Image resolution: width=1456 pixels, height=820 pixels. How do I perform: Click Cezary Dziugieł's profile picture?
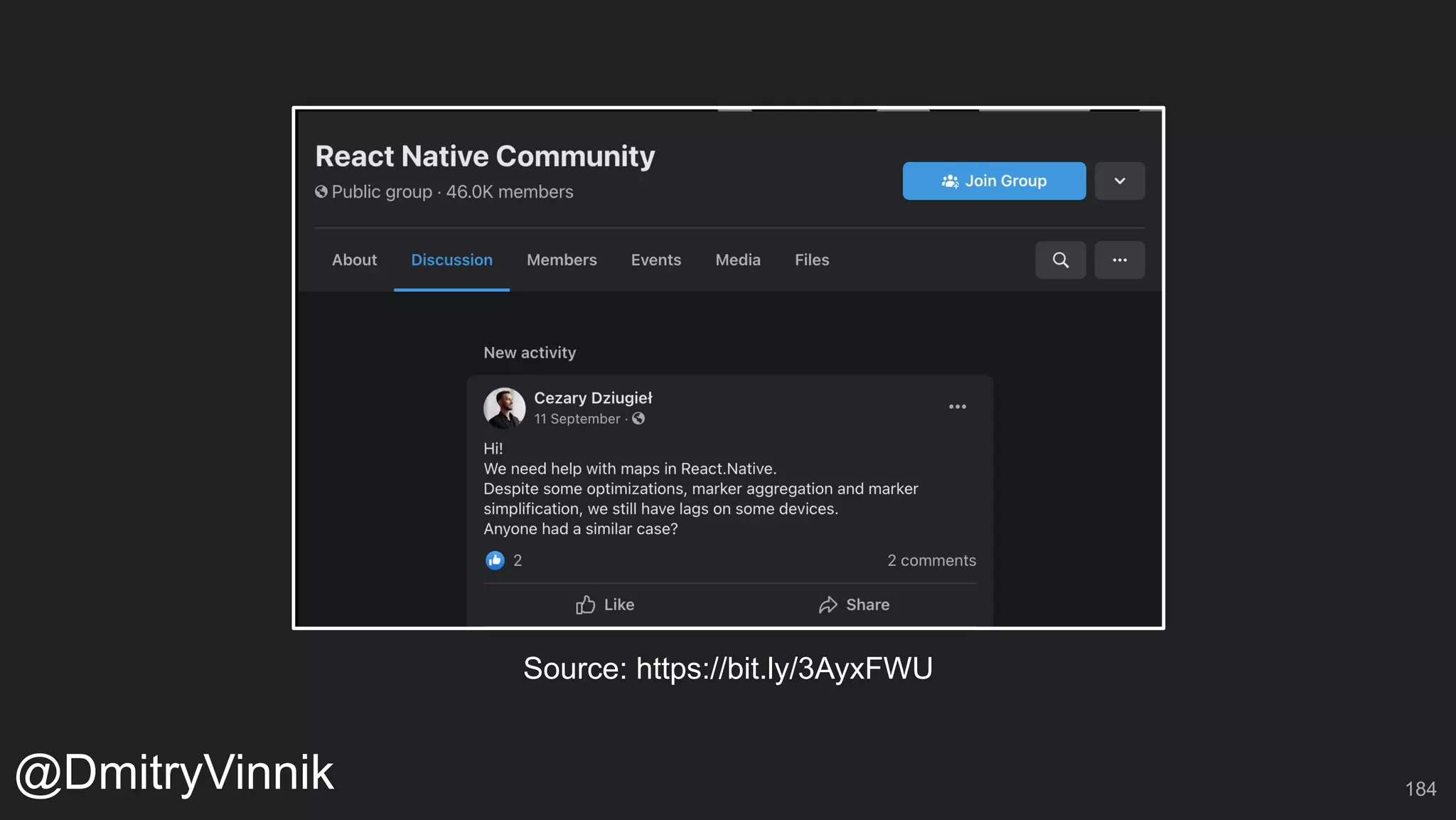point(504,408)
